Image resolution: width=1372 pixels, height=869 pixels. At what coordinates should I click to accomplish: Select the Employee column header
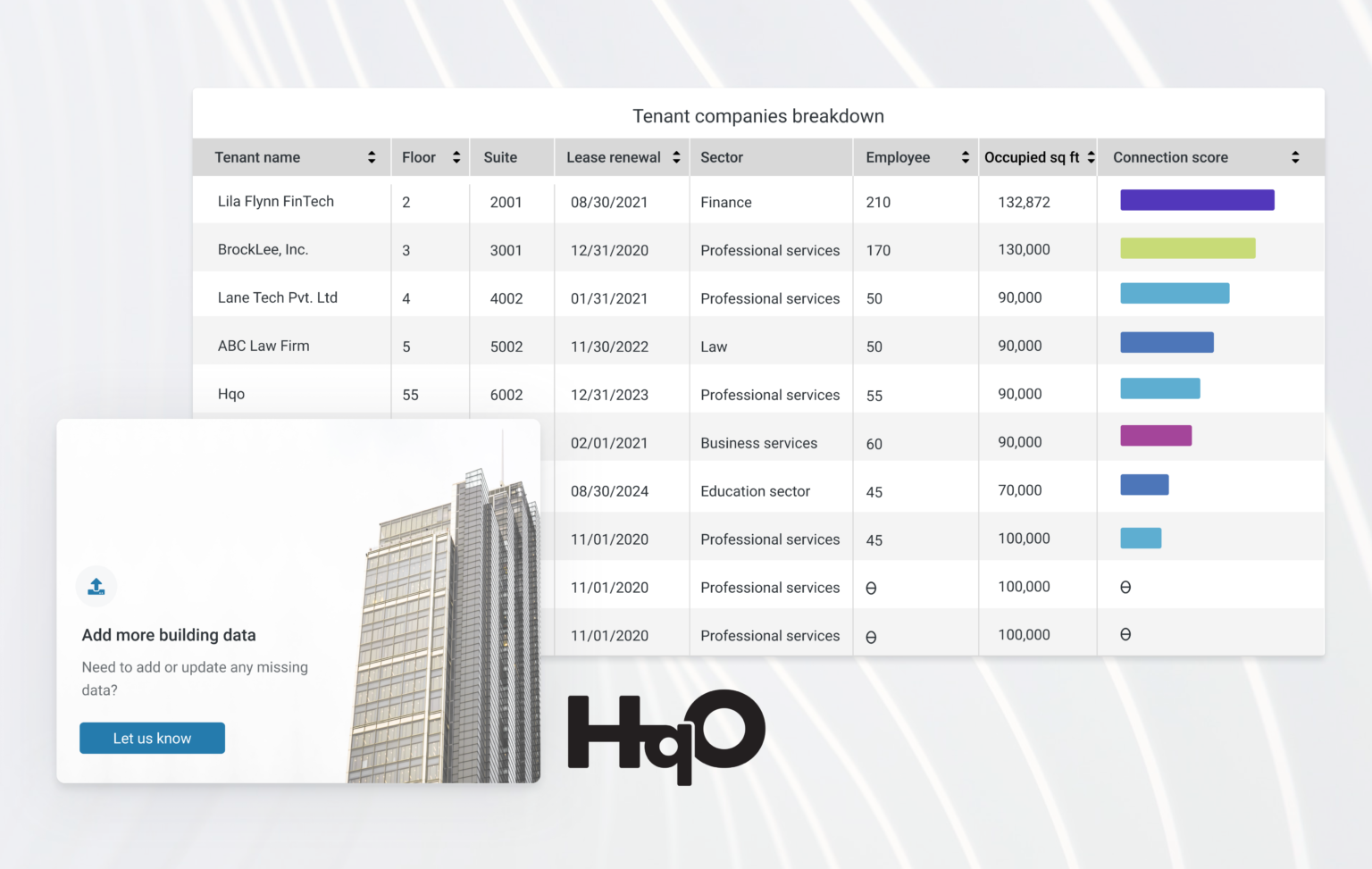pos(898,156)
